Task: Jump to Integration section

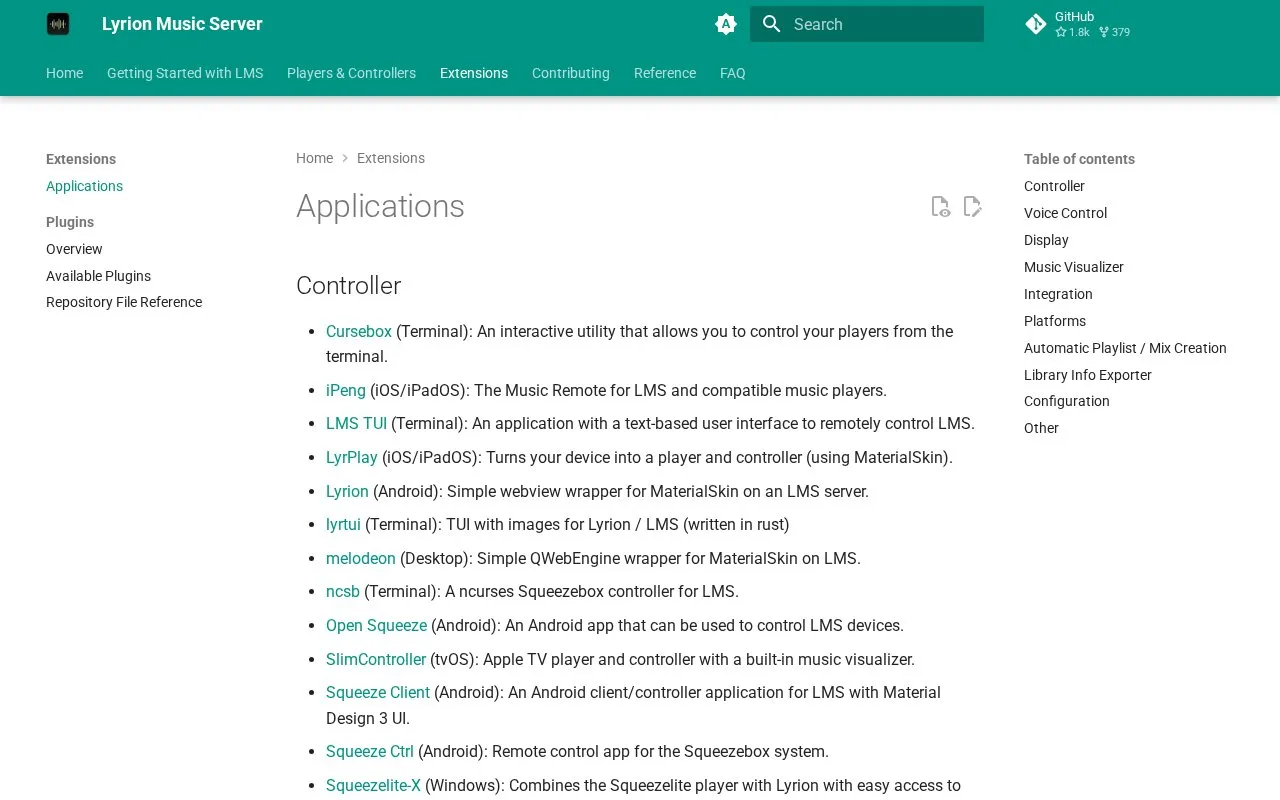Action: click(x=1058, y=294)
